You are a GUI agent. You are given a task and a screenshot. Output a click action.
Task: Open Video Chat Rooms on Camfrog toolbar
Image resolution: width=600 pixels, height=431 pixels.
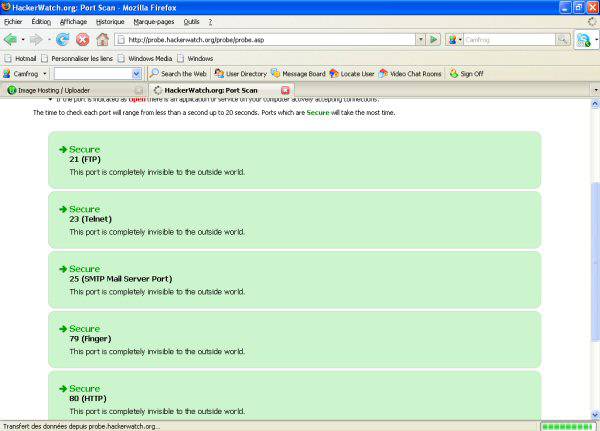point(410,73)
